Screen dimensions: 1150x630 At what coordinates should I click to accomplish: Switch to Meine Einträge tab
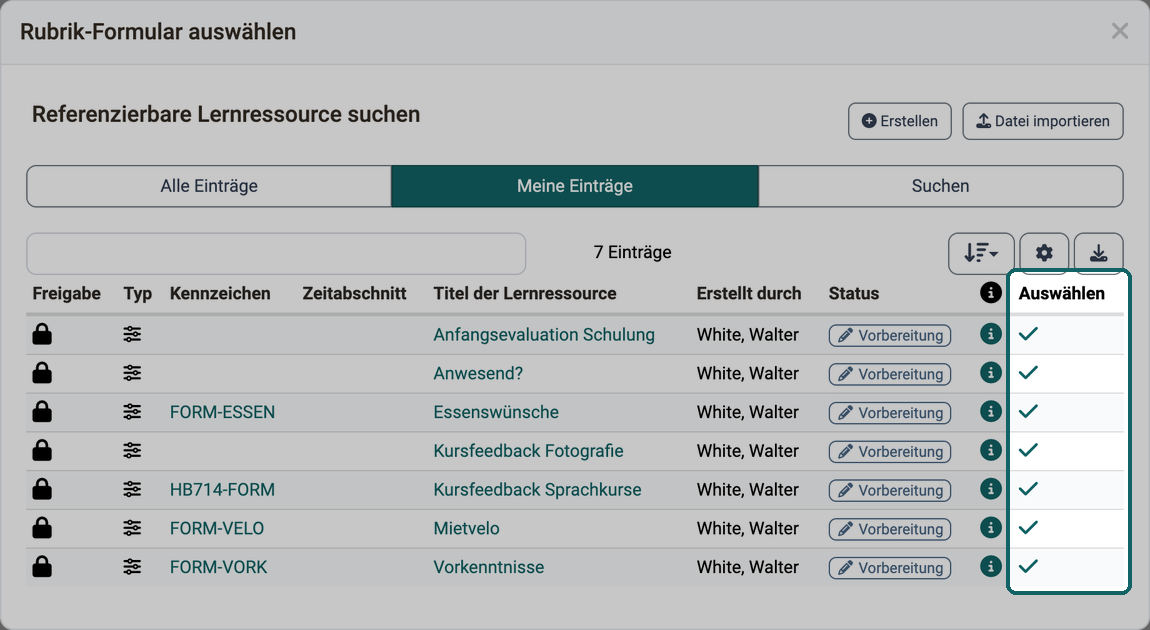pyautogui.click(x=575, y=186)
